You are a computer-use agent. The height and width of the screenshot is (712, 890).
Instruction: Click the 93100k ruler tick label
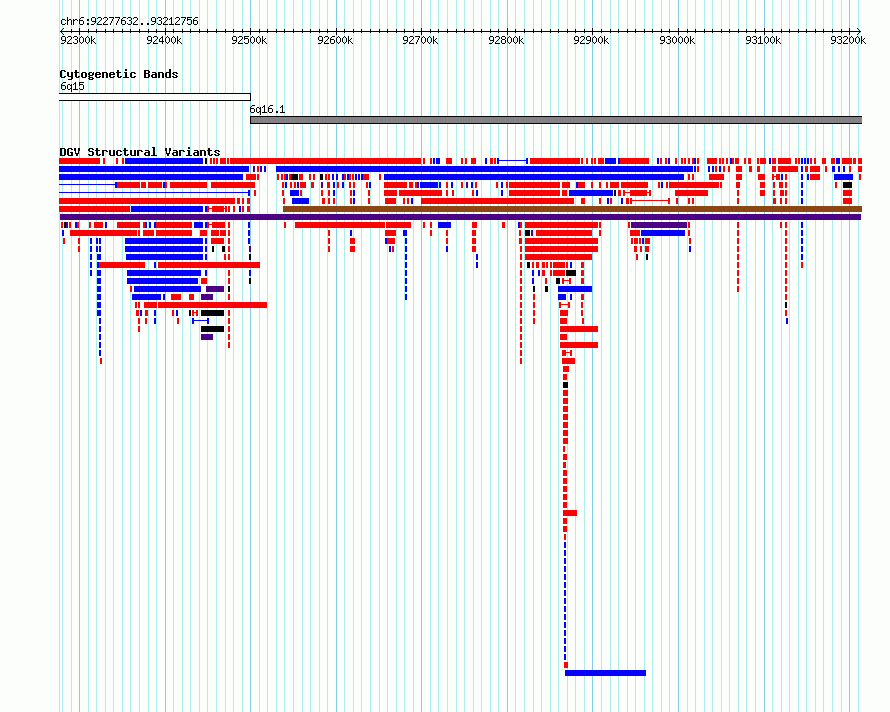pyautogui.click(x=763, y=40)
